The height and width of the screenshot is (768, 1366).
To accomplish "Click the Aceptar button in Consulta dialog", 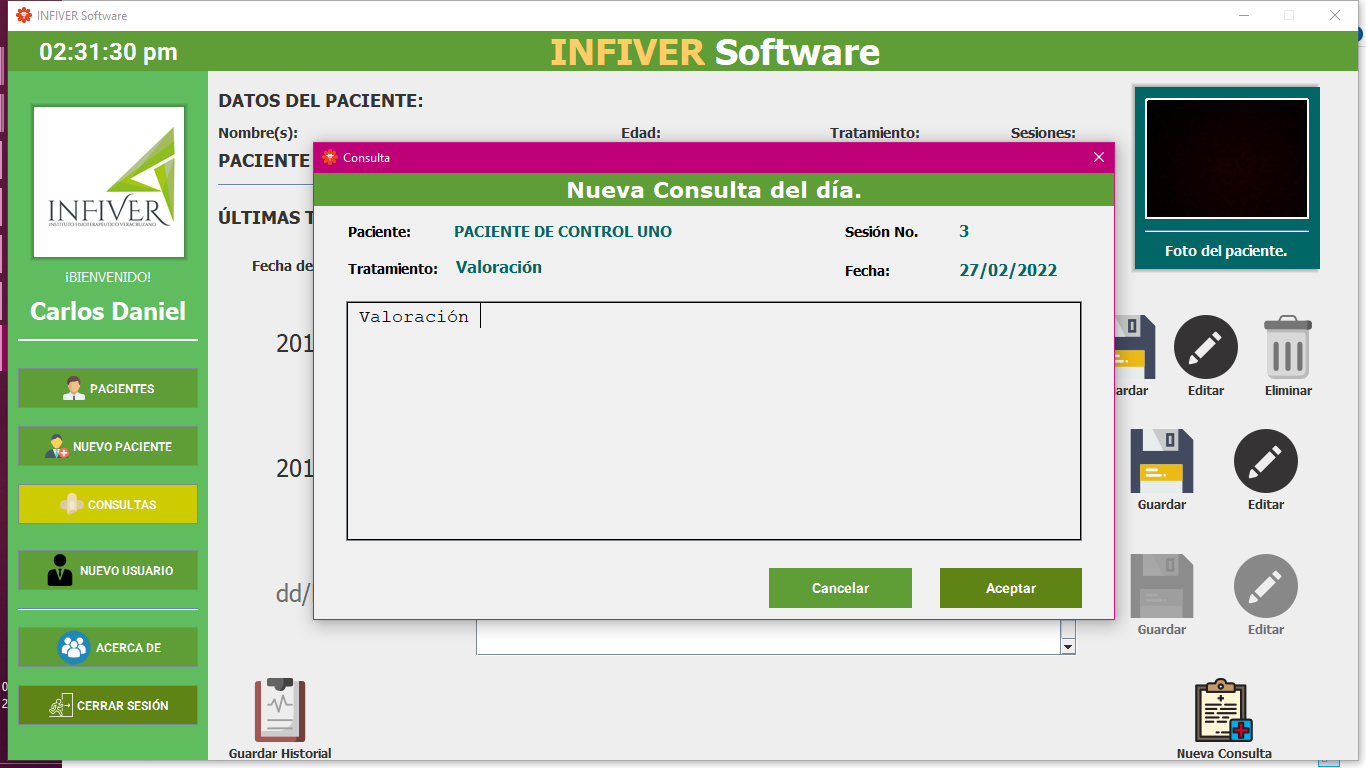I will [1011, 588].
